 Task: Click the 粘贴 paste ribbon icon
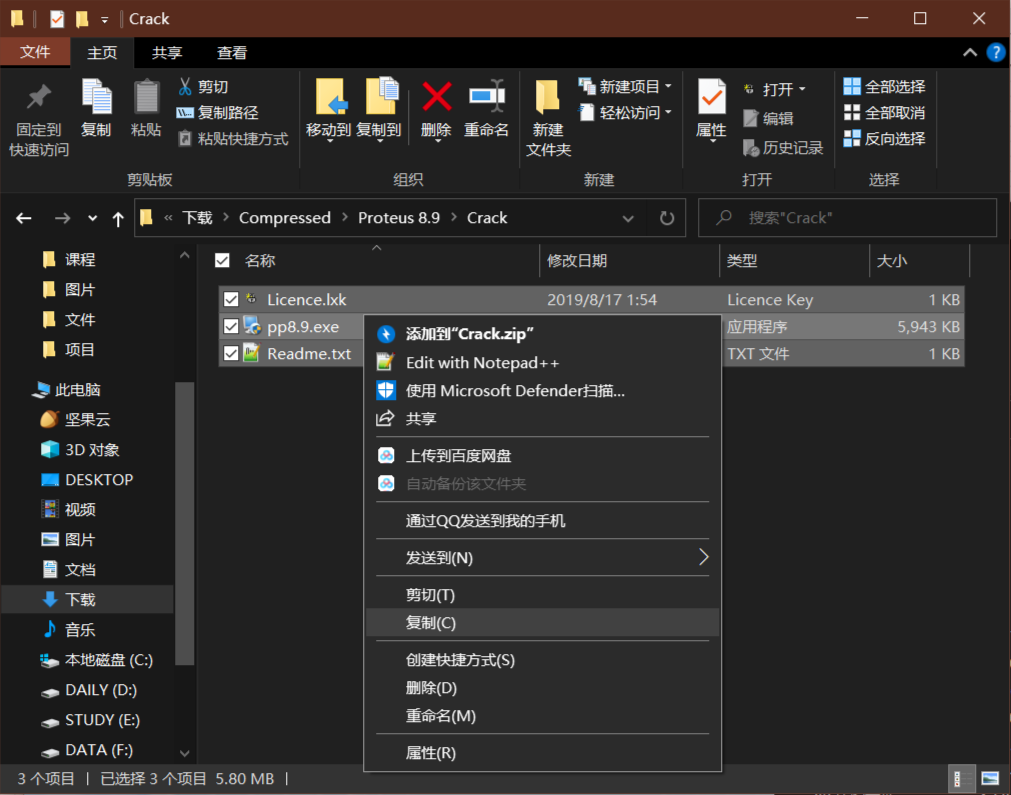pos(146,108)
